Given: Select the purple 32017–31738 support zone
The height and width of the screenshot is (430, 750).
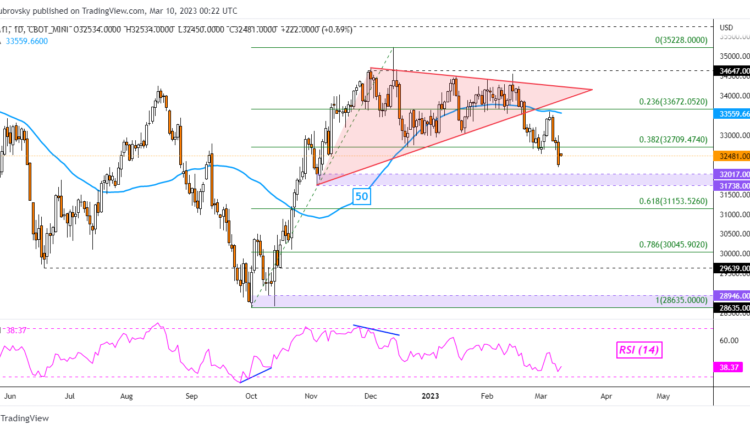Looking at the screenshot, I should pyautogui.click(x=500, y=179).
